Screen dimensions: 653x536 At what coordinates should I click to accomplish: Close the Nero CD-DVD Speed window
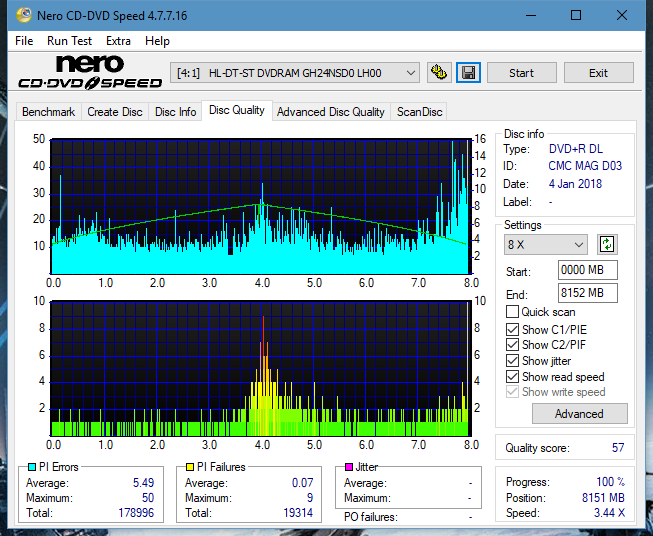coord(622,15)
